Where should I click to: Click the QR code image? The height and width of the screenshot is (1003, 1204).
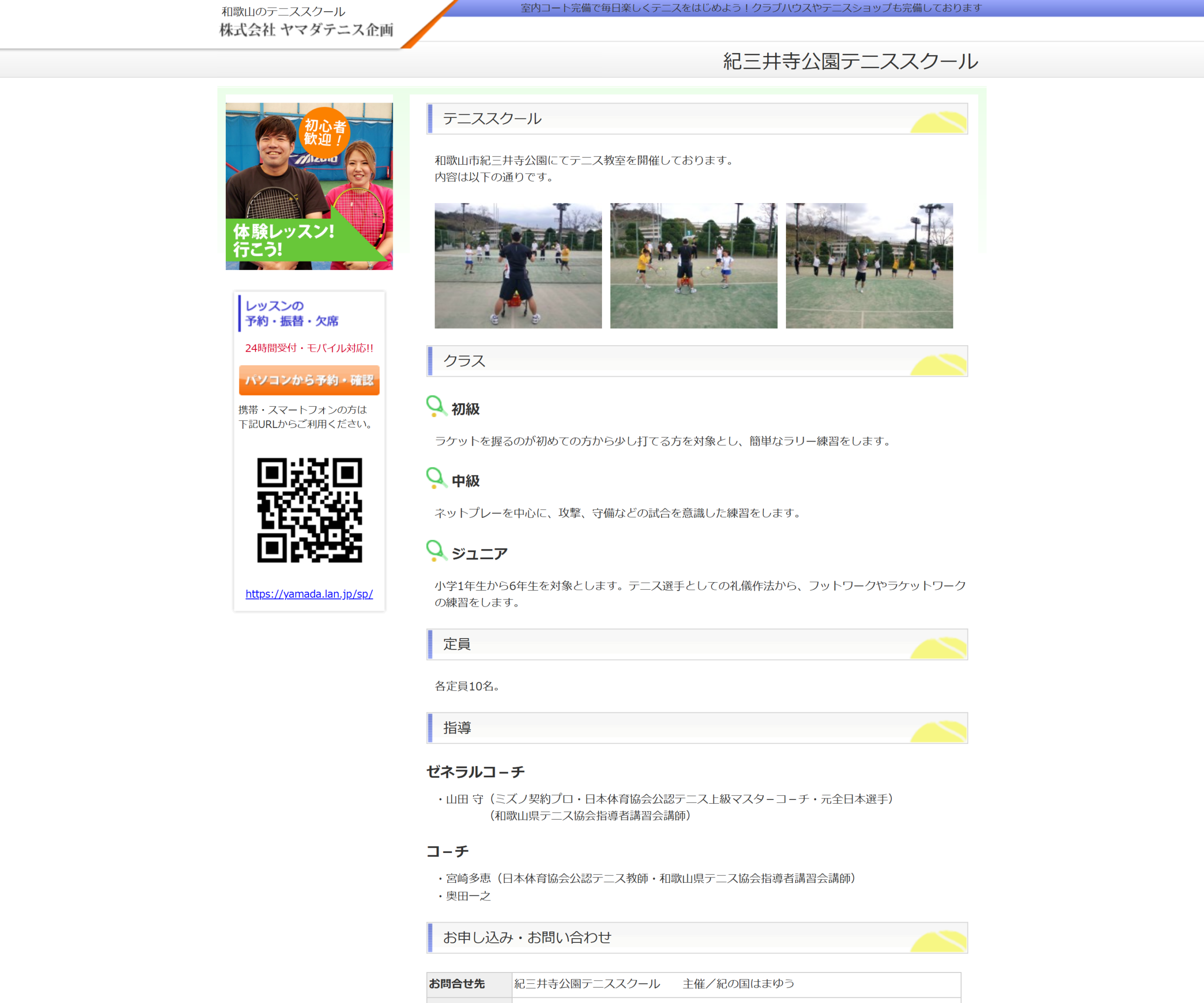309,510
